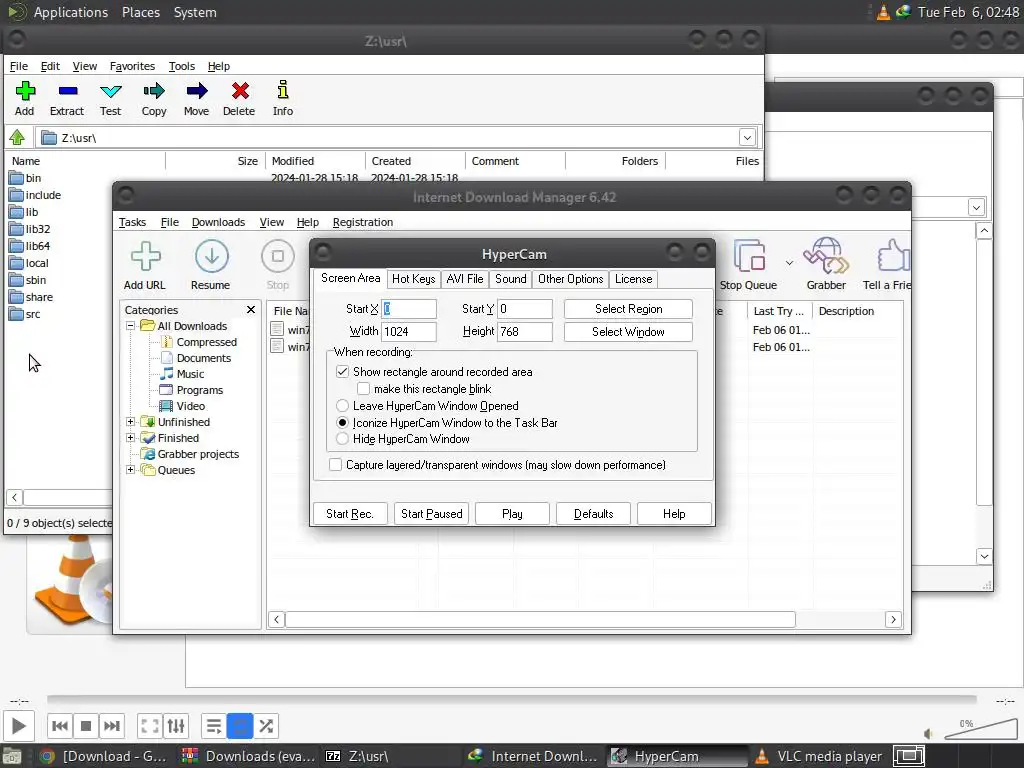The height and width of the screenshot is (768, 1024).
Task: Go up one folder in 7-Zip
Action: coord(17,137)
